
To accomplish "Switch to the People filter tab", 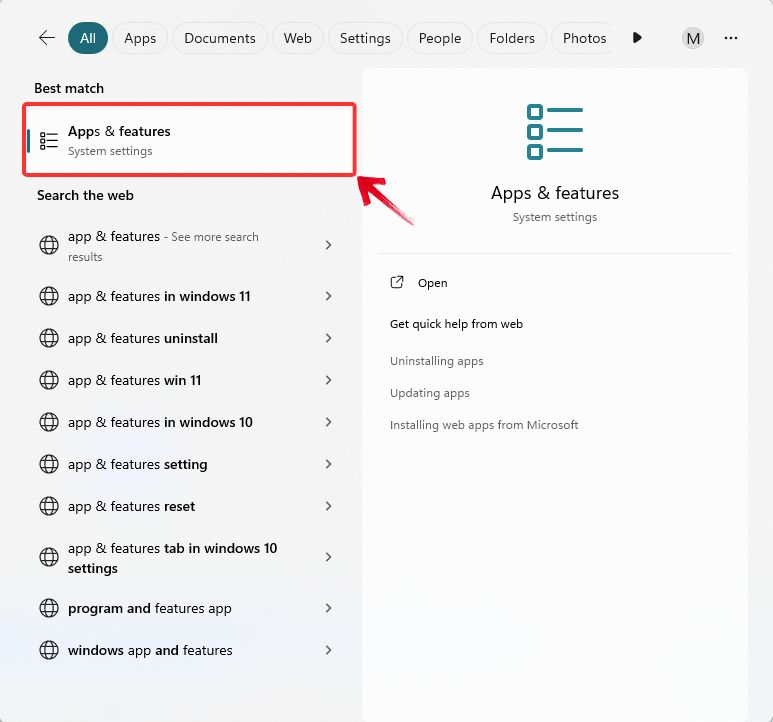I will (x=440, y=38).
